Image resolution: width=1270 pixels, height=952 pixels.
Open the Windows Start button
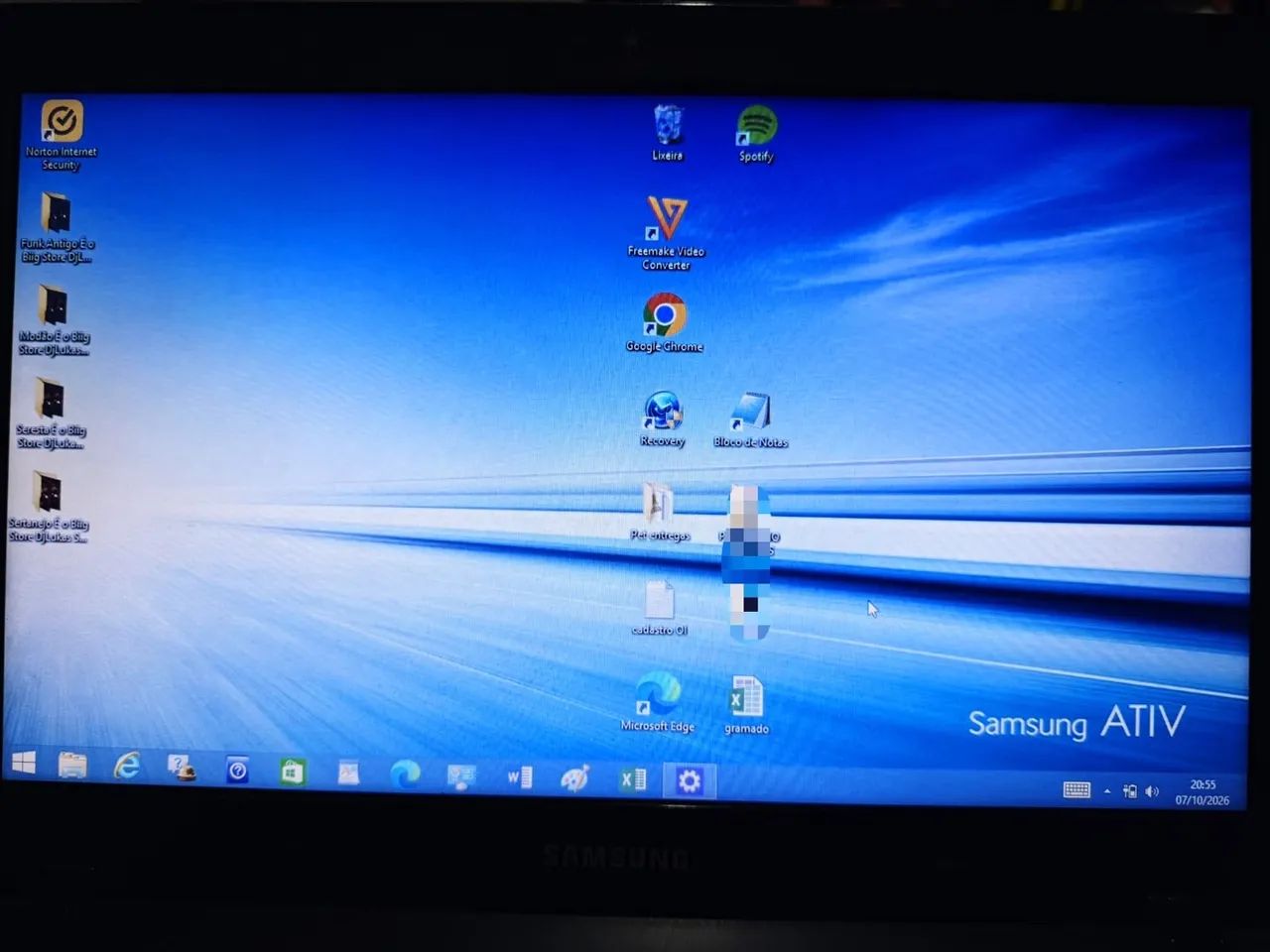click(x=24, y=763)
